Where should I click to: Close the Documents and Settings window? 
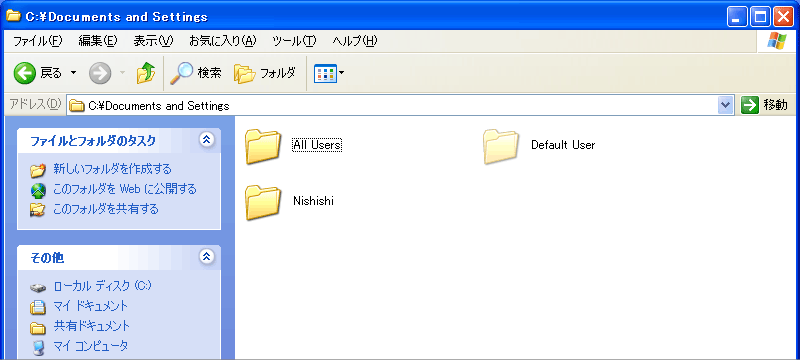(x=783, y=17)
